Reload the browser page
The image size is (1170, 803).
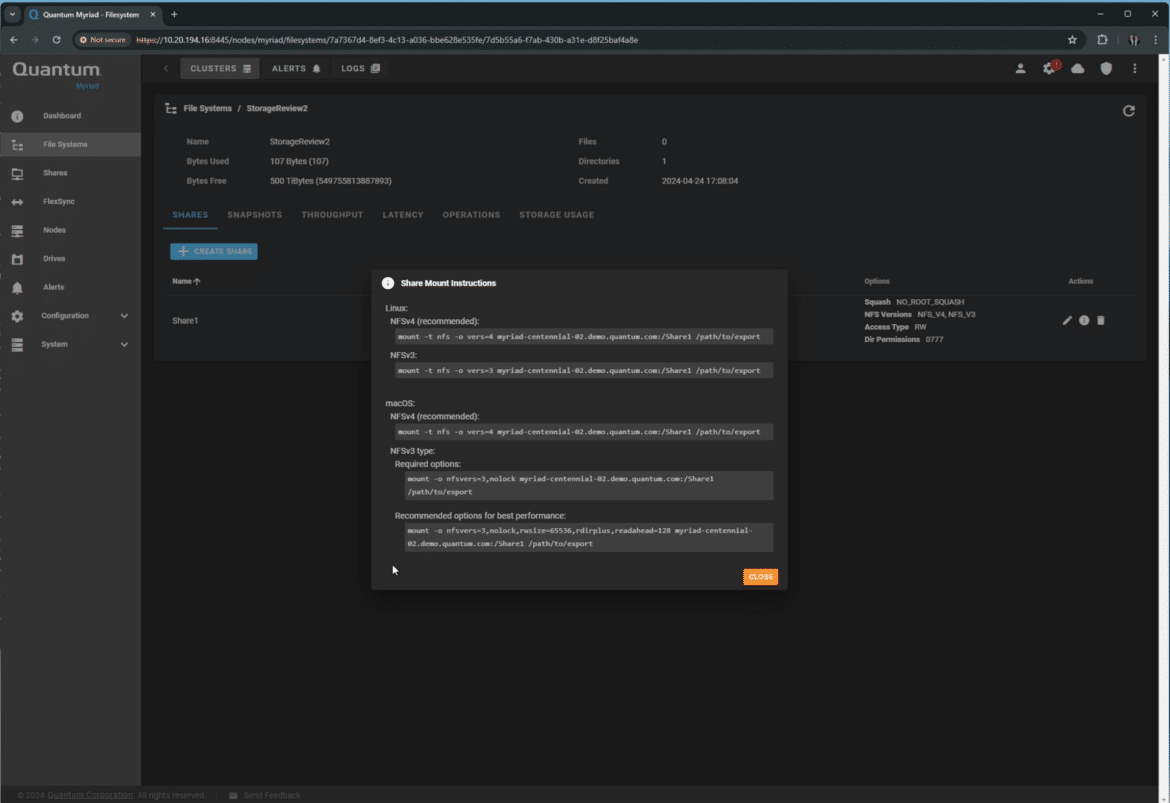pos(56,40)
